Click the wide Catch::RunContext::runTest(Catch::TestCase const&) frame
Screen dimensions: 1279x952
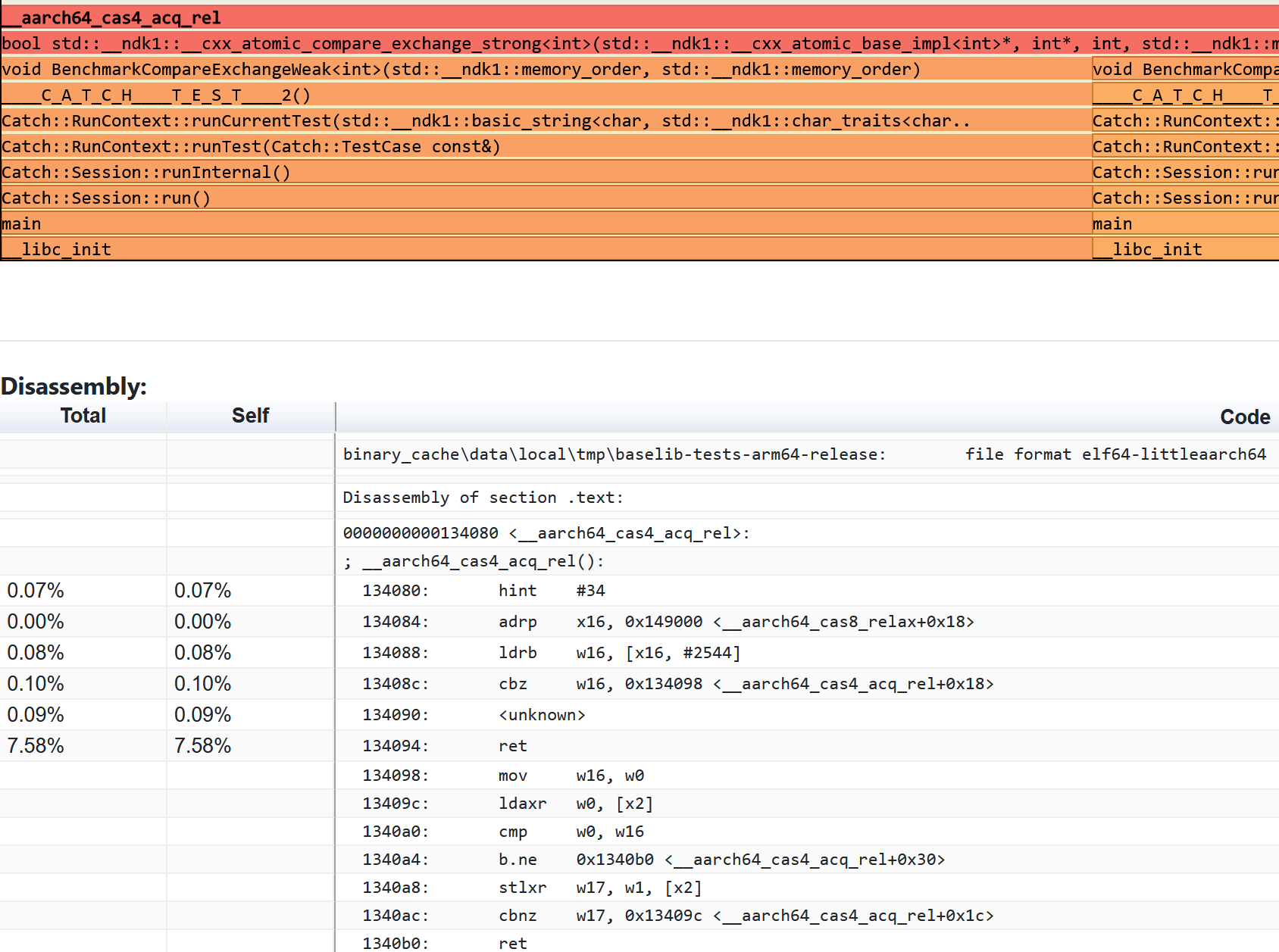(546, 147)
